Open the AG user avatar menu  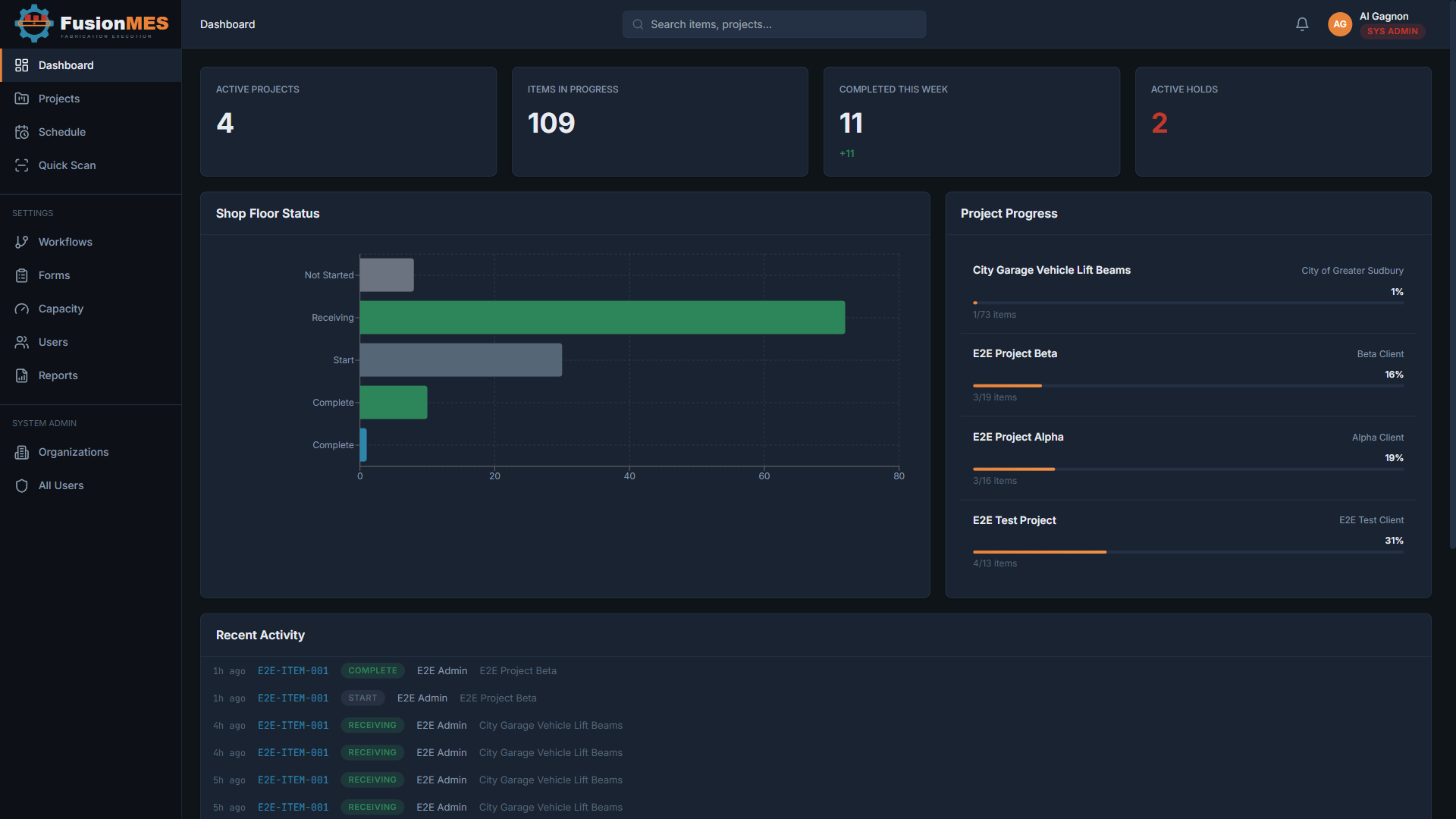1340,24
